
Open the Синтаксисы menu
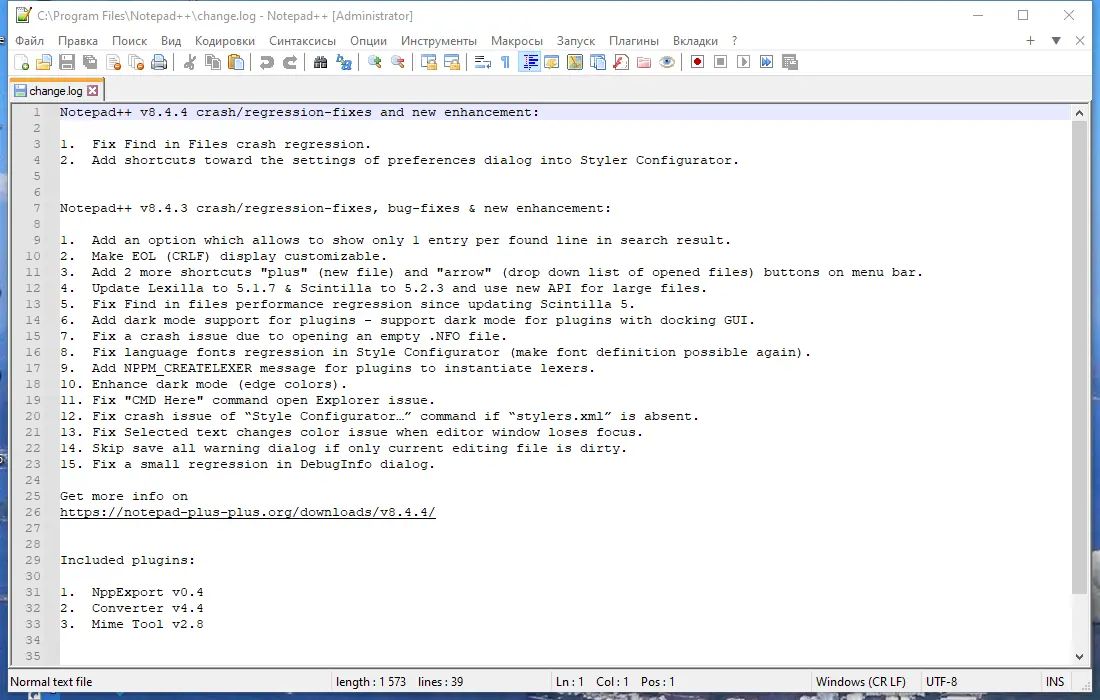302,41
